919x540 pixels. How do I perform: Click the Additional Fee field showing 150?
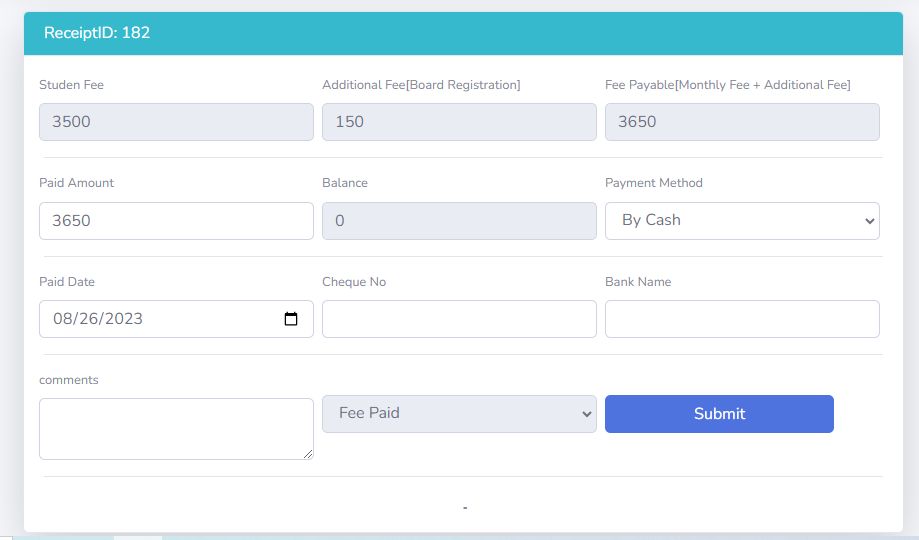[459, 122]
